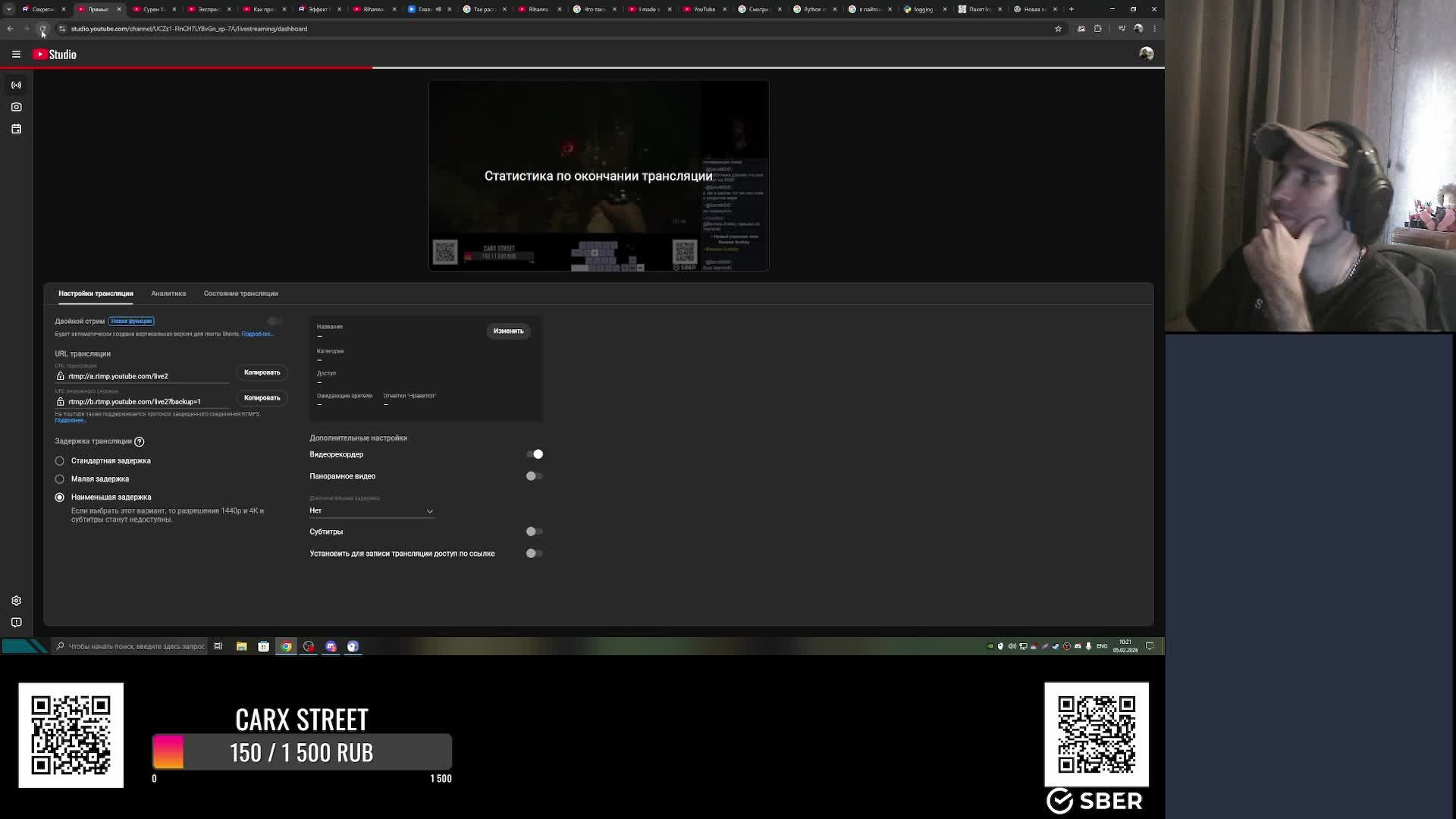Open settings gear in left sidebar

click(16, 601)
